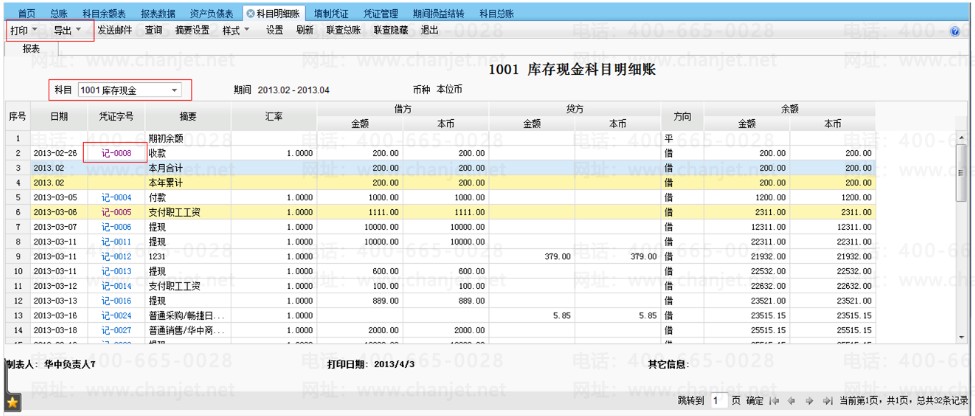Click 联查隐藏 in the toolbar
The image size is (975, 416).
(x=391, y=30)
